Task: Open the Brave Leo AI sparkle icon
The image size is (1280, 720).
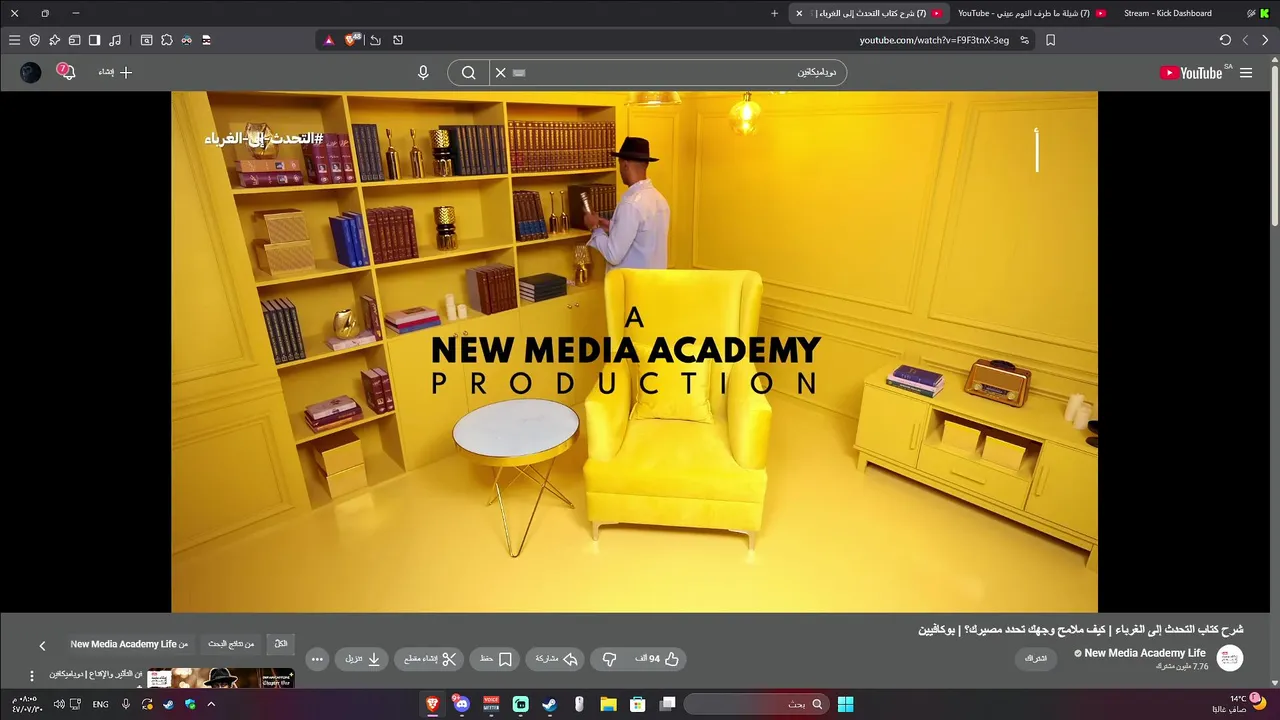Action: [54, 40]
